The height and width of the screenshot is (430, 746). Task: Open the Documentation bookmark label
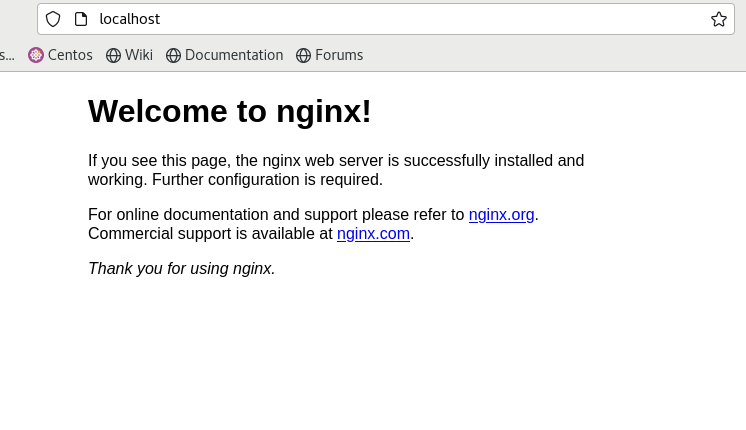pyautogui.click(x=234, y=55)
